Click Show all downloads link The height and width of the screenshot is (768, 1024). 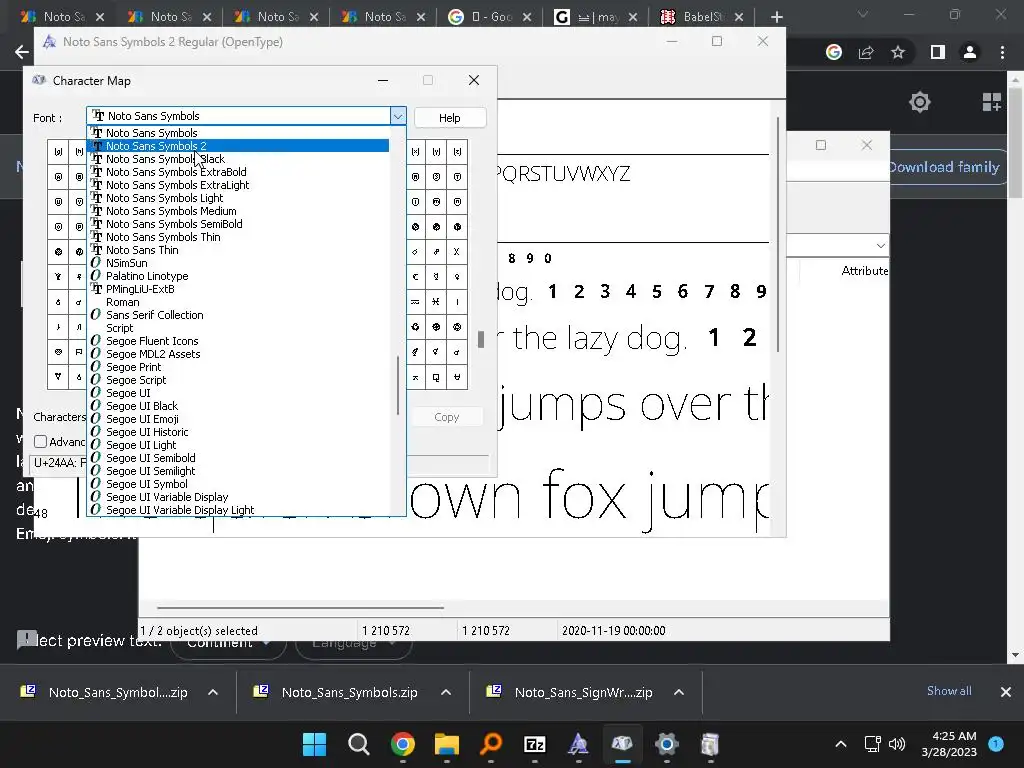pos(949,691)
